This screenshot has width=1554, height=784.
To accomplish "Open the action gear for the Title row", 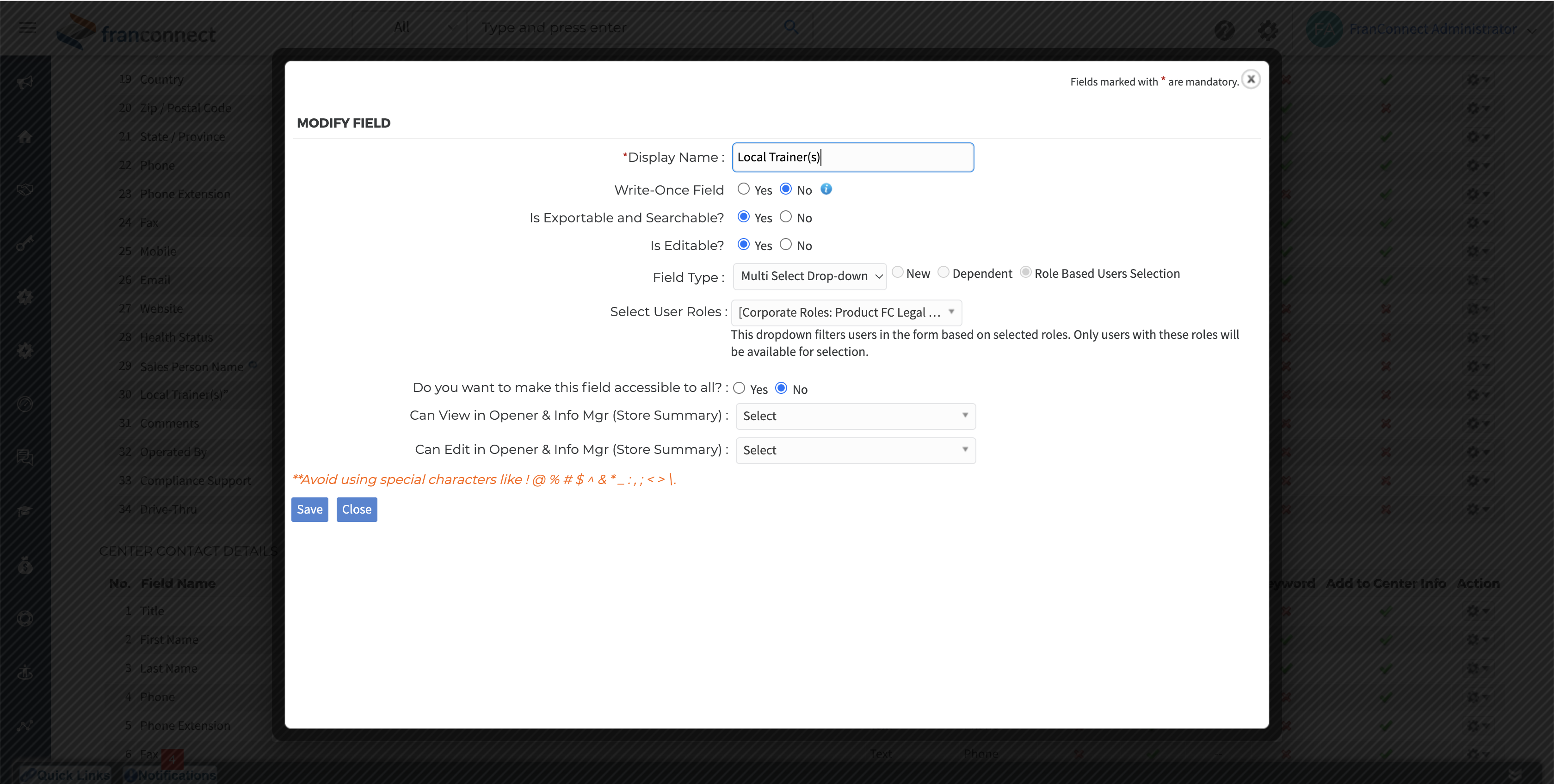I will tap(1477, 611).
